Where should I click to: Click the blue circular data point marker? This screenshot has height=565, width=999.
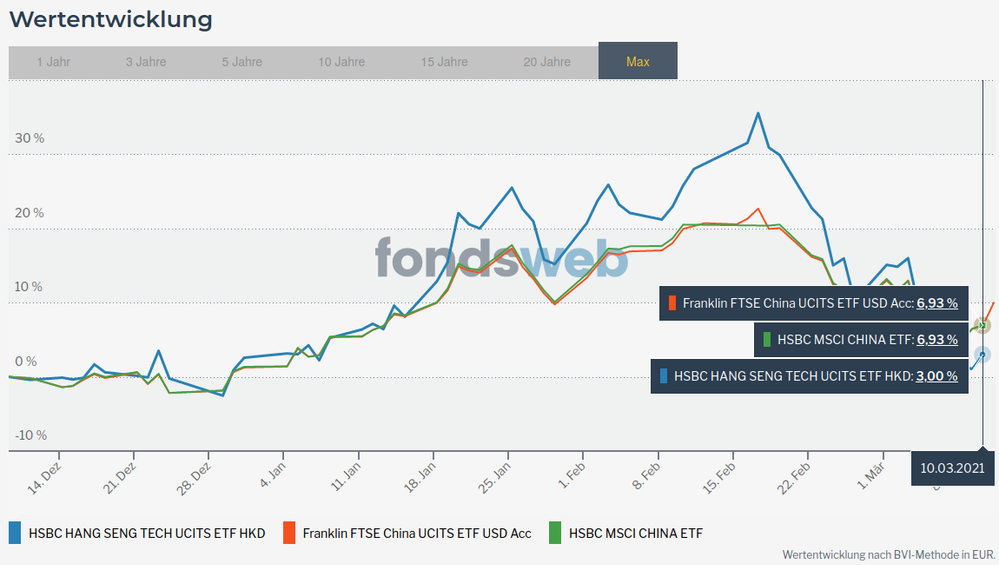983,356
